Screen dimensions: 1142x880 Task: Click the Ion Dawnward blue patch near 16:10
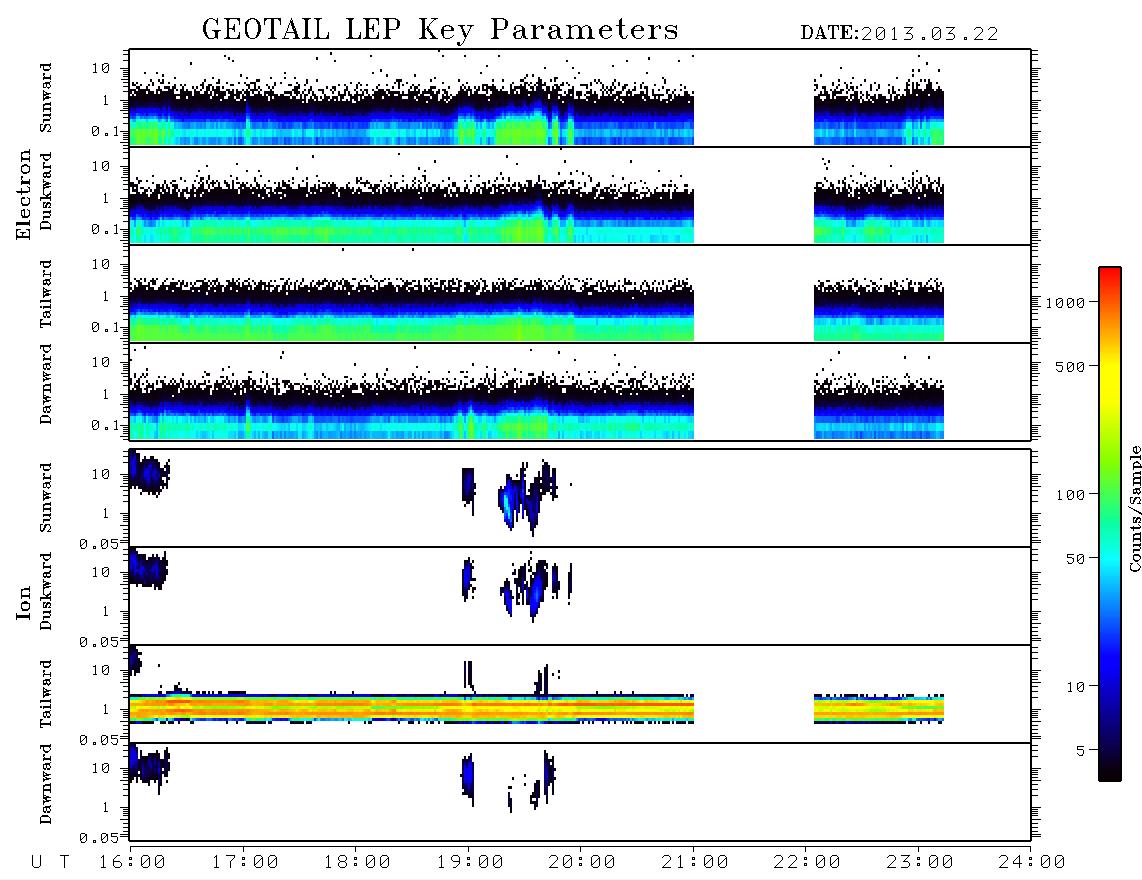click(x=149, y=766)
